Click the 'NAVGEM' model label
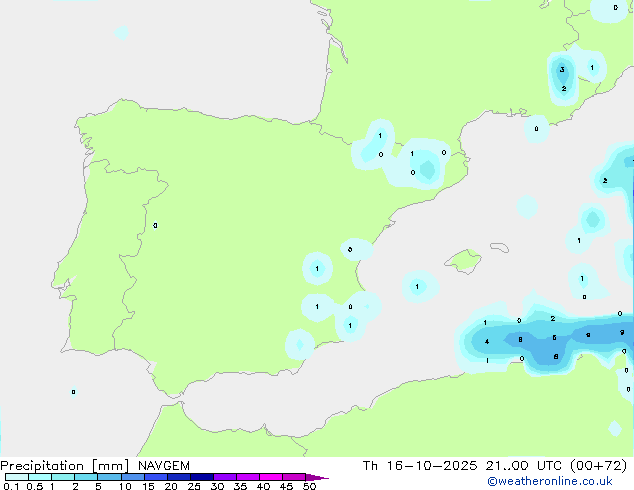Image resolution: width=634 pixels, height=490 pixels. coord(164,466)
